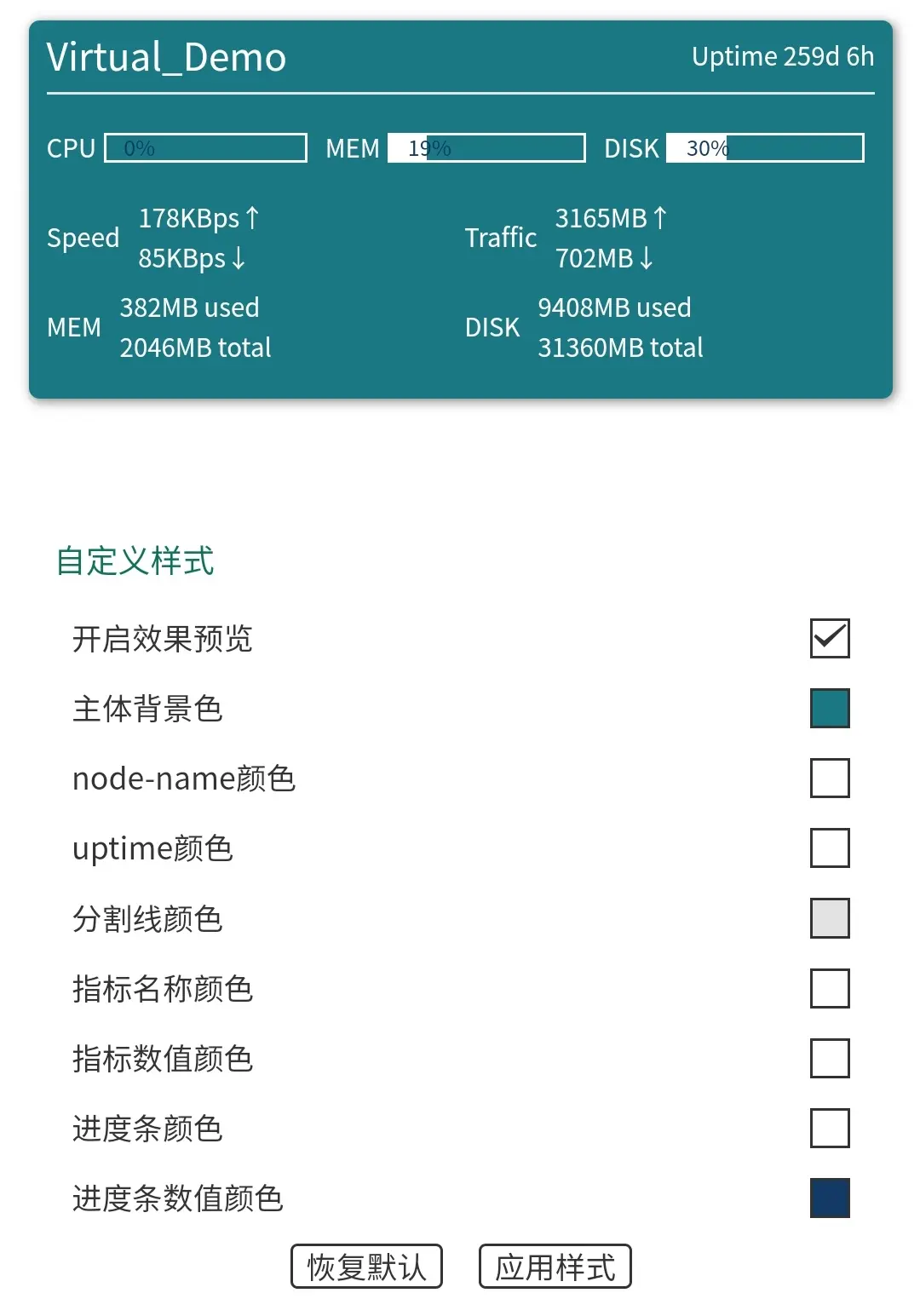Click the 恢复默认 button
The height and width of the screenshot is (1316, 920).
point(366,1267)
